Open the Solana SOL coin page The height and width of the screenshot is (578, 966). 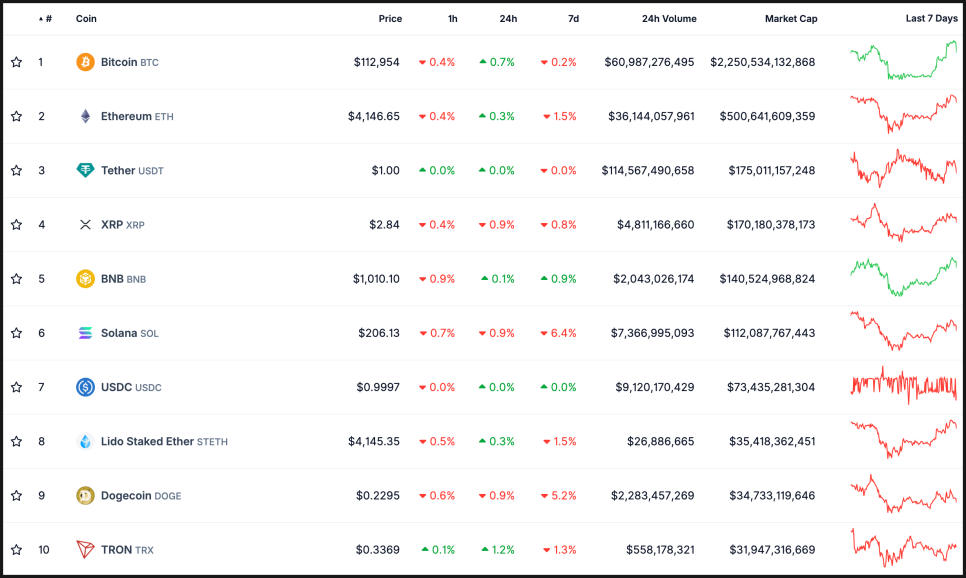pos(129,333)
